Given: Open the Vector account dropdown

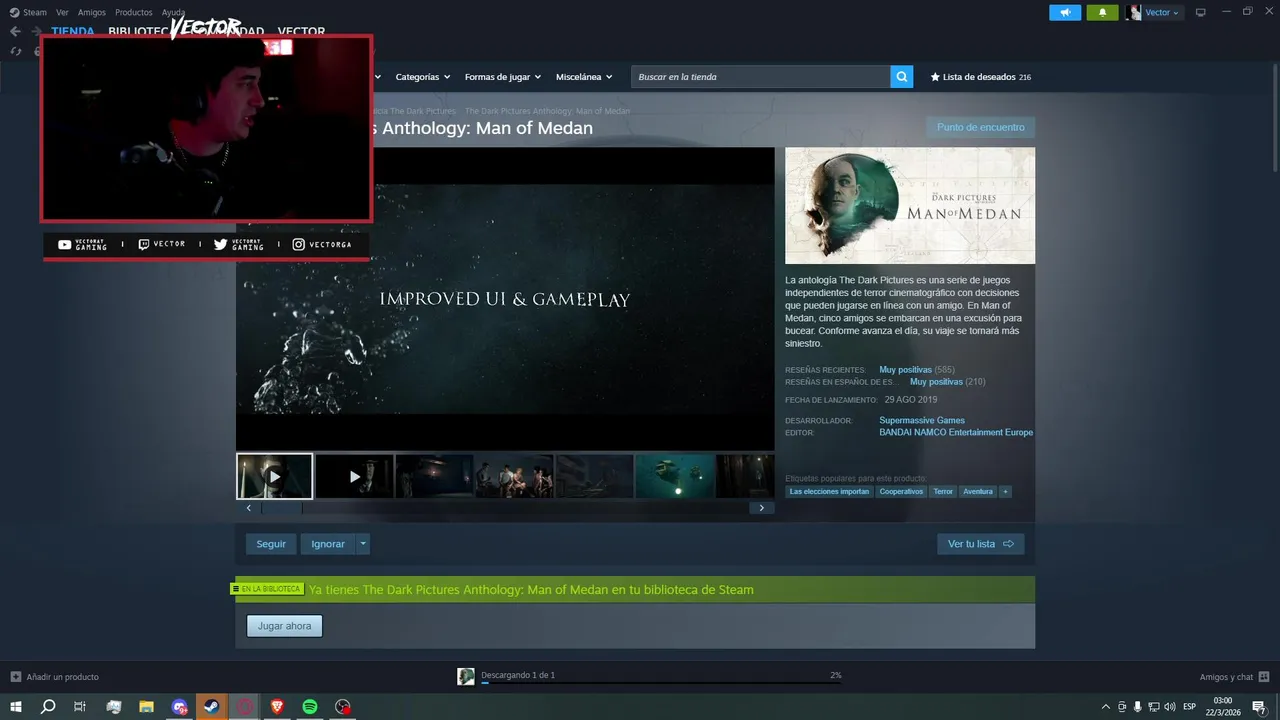Looking at the screenshot, I should [1162, 12].
